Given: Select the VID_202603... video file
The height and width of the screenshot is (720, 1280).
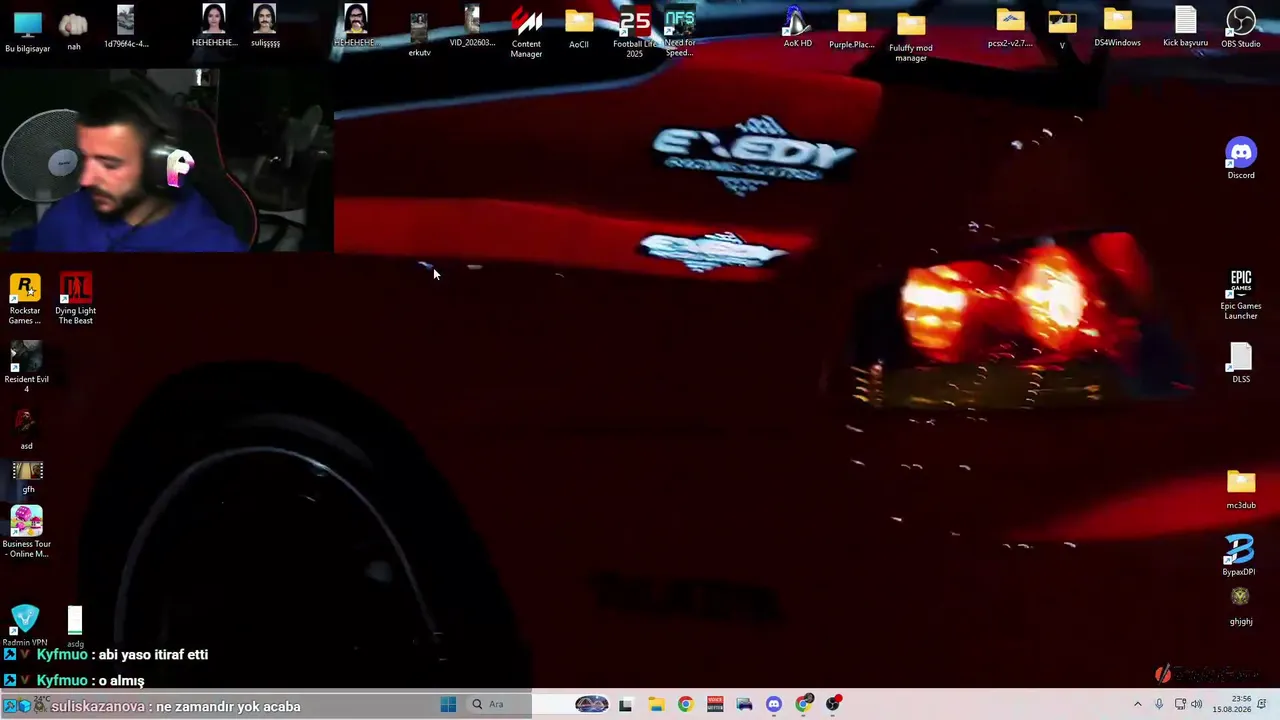Looking at the screenshot, I should 472,27.
